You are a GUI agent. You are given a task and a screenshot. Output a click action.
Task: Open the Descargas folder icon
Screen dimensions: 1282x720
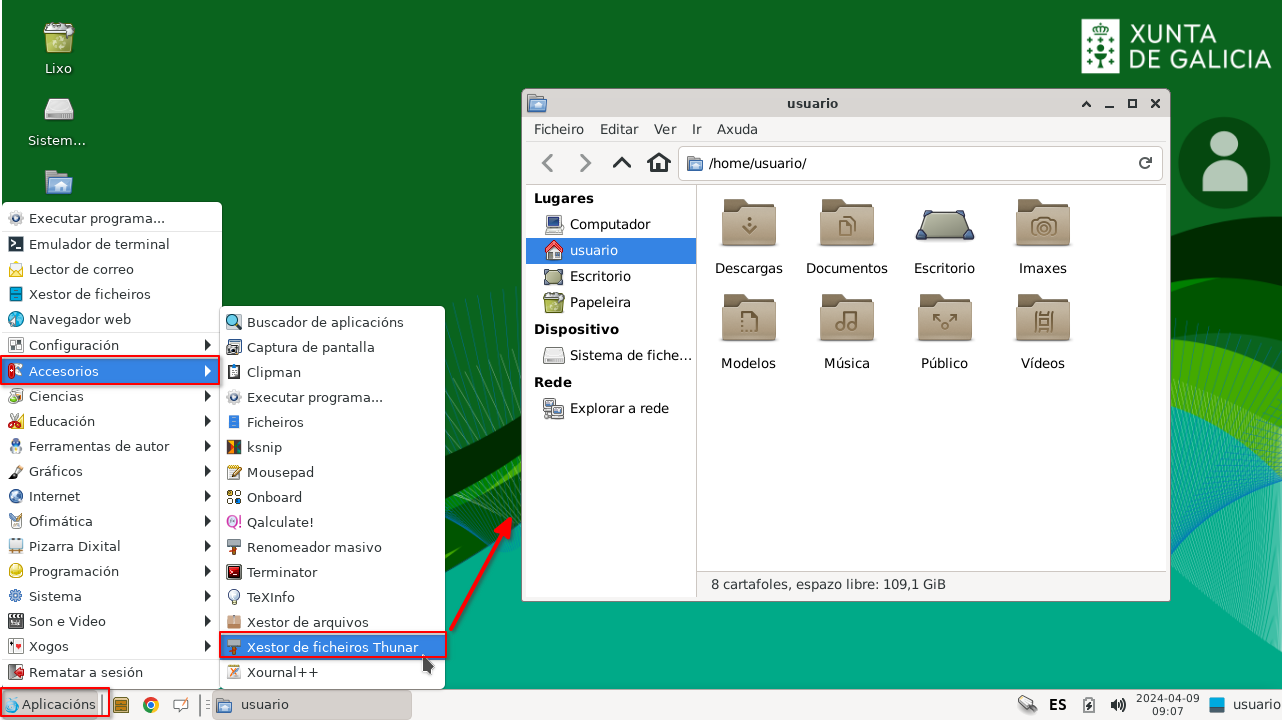(748, 223)
